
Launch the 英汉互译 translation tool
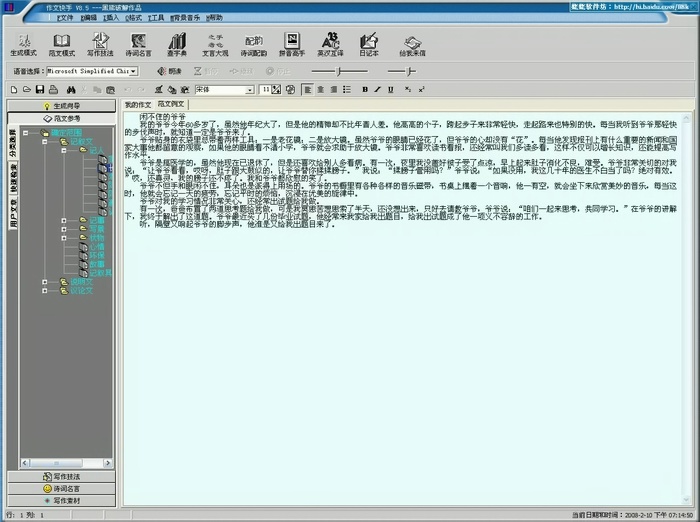click(329, 43)
